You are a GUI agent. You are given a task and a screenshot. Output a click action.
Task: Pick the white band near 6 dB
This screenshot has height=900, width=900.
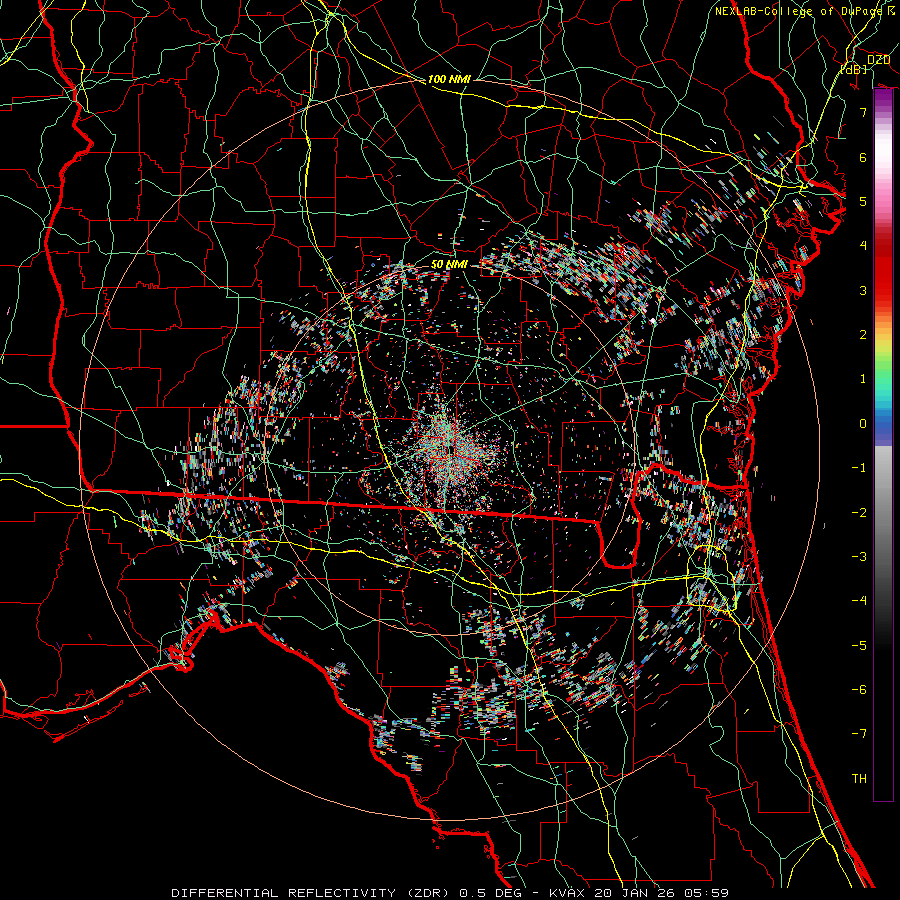883,158
